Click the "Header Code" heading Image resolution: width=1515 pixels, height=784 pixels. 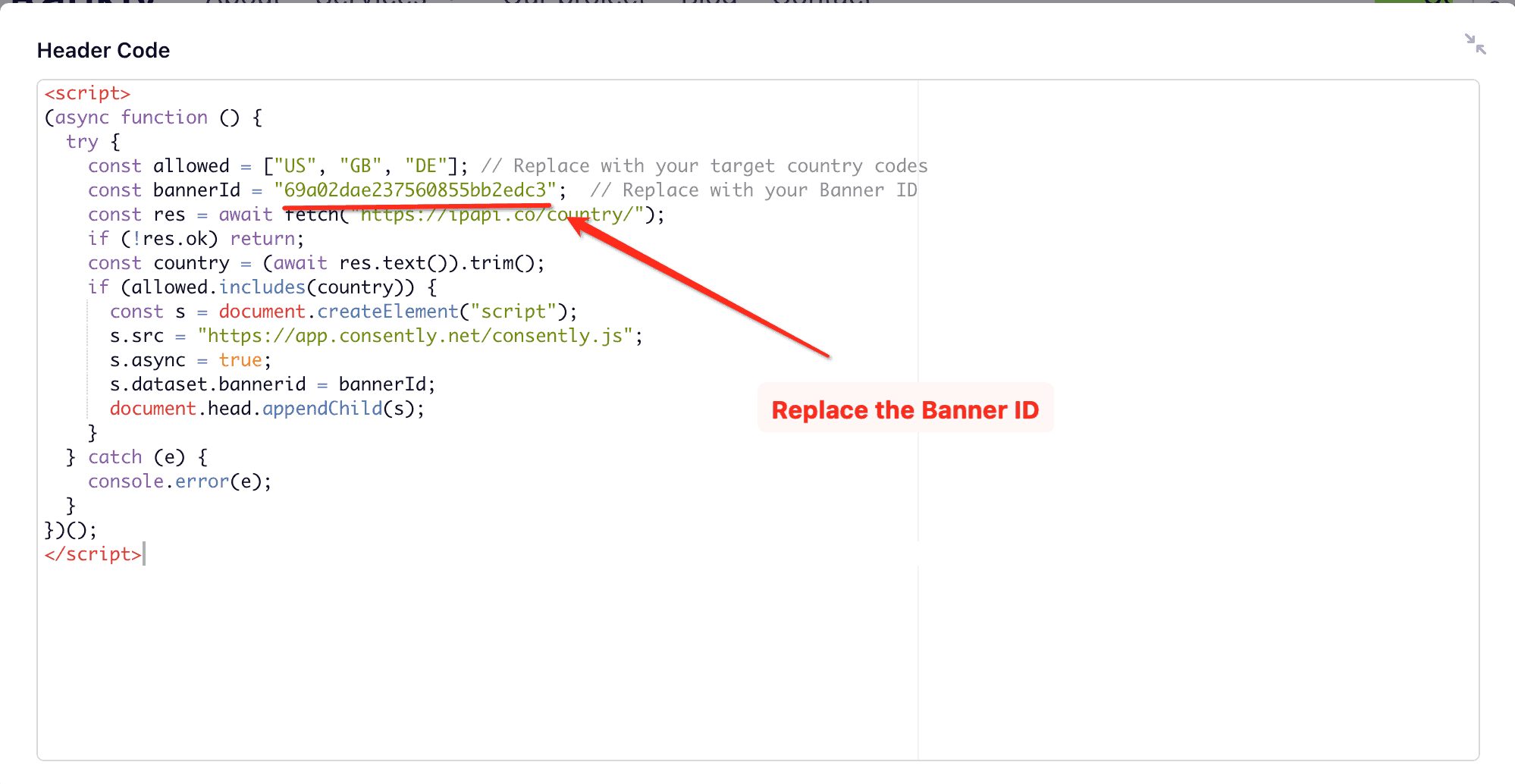coord(103,51)
